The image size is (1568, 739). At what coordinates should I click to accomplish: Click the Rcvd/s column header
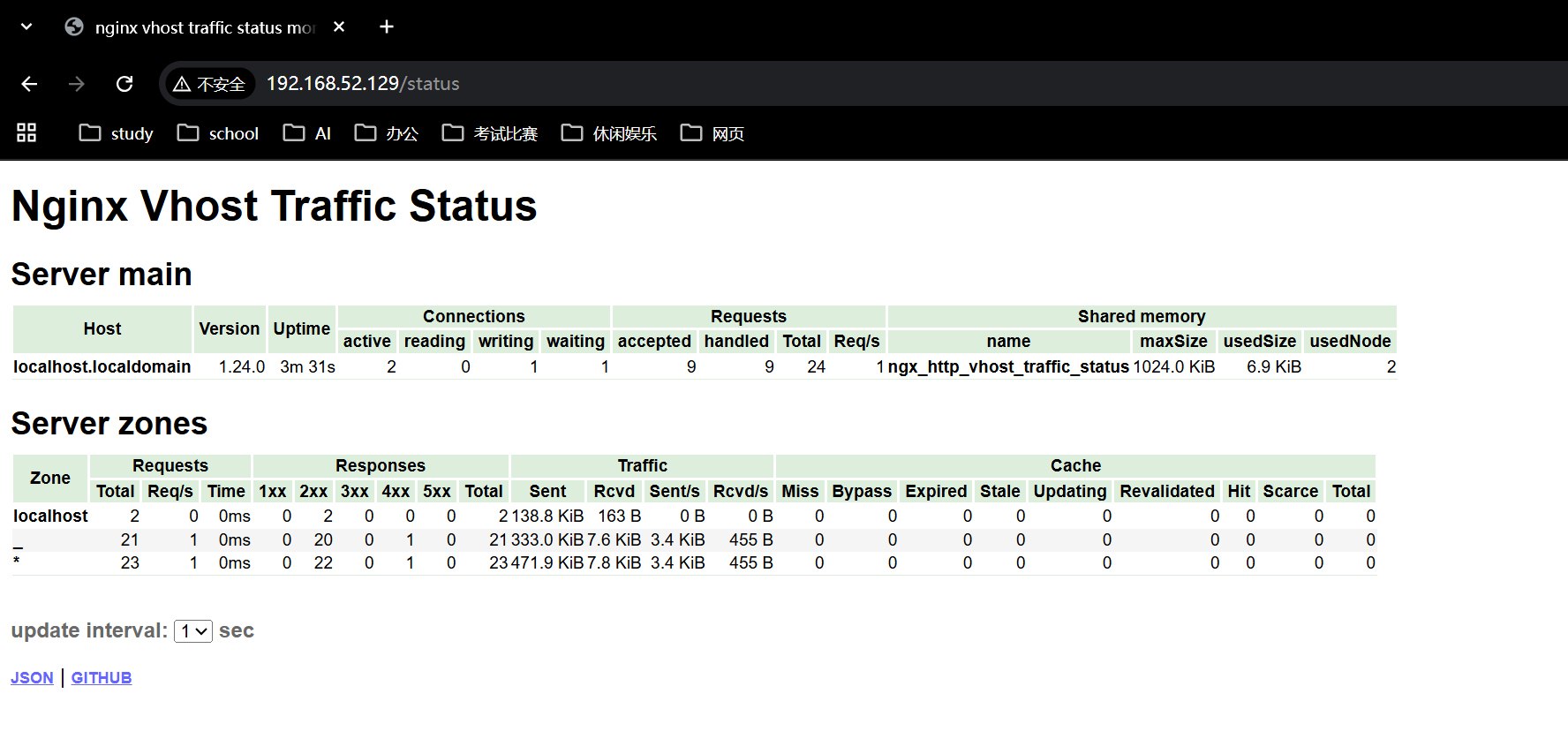pyautogui.click(x=741, y=491)
